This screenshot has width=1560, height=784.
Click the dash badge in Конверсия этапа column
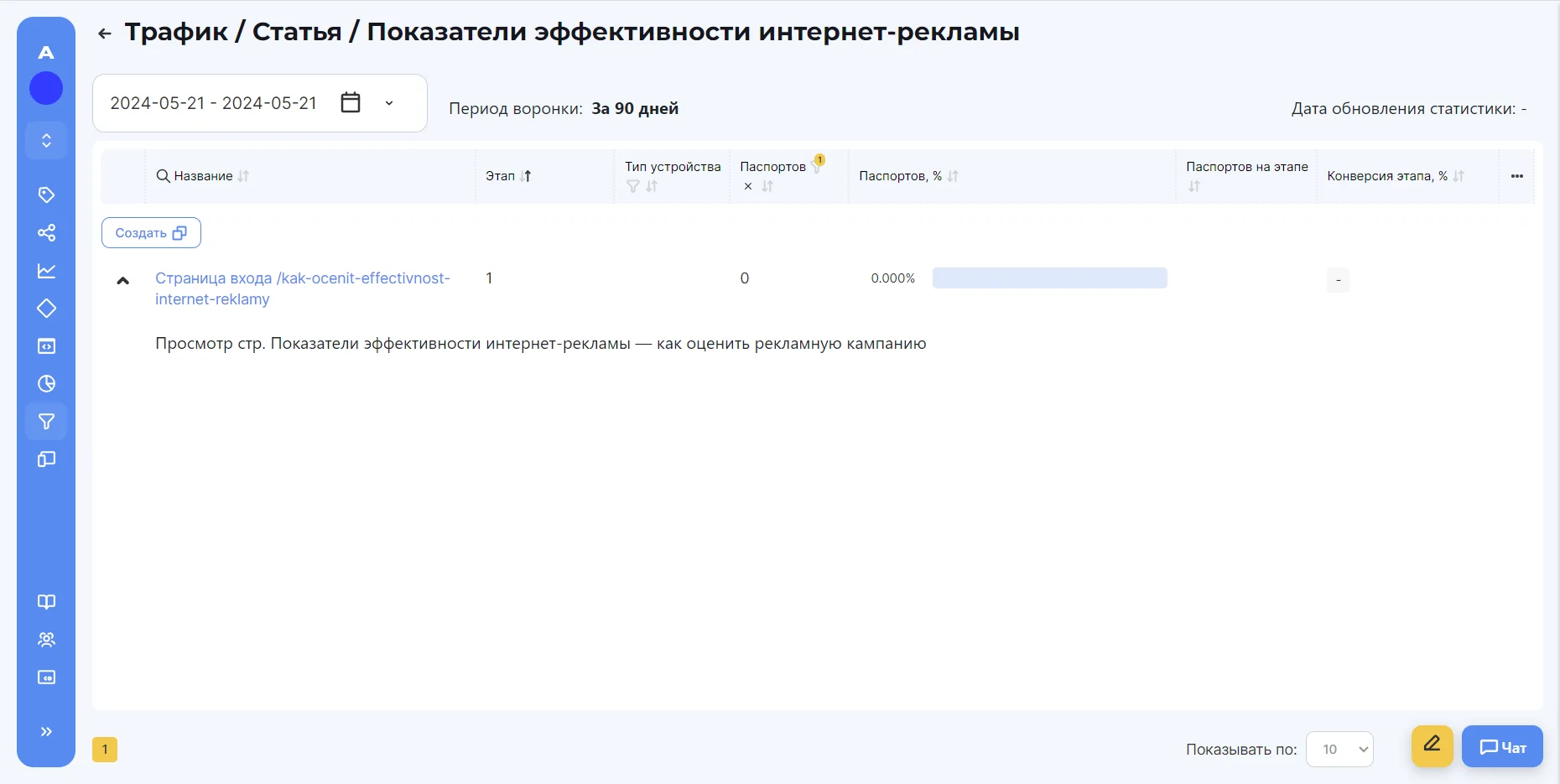point(1338,280)
